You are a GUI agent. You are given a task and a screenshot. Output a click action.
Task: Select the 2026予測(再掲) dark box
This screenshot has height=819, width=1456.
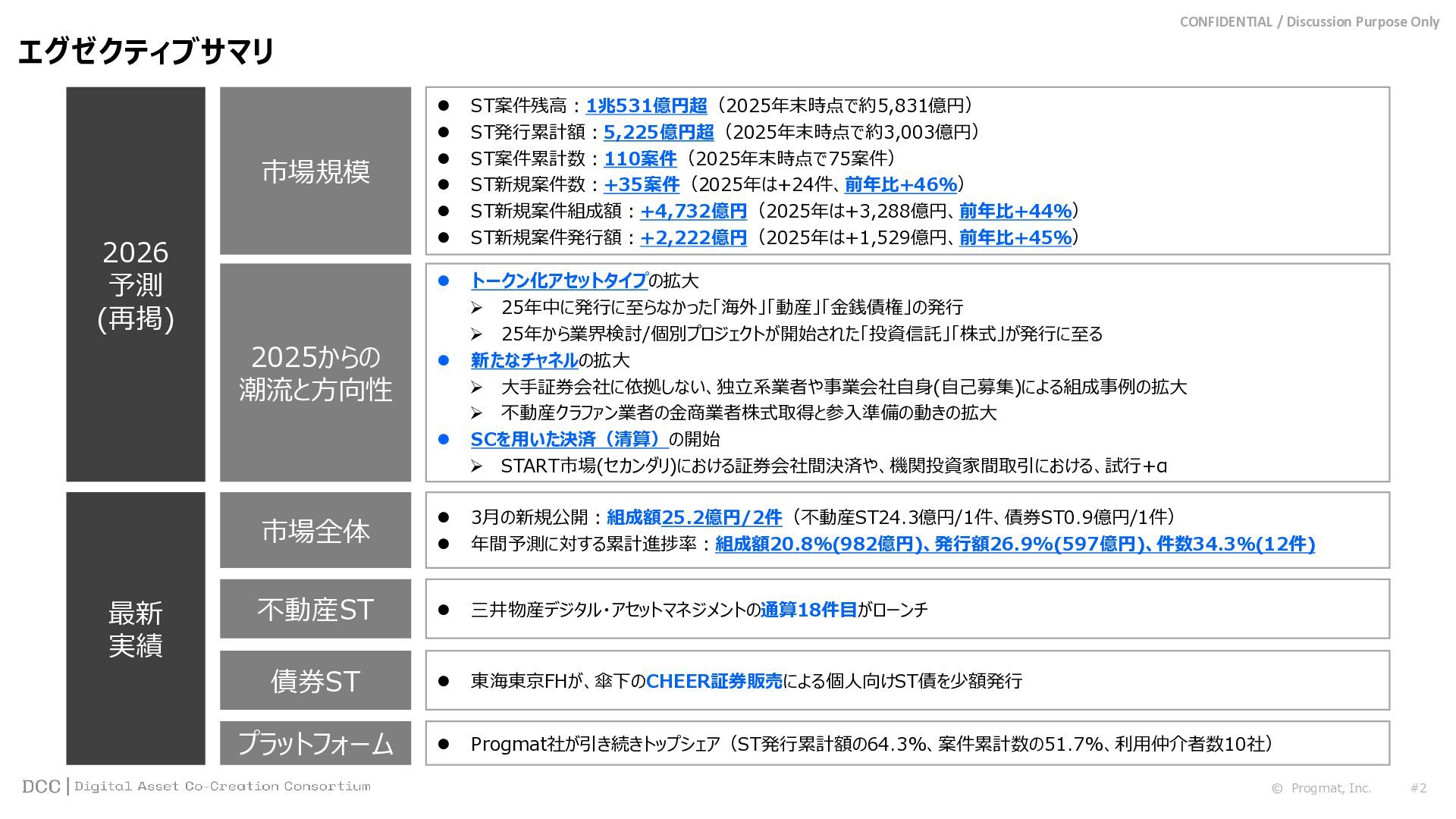tap(135, 284)
